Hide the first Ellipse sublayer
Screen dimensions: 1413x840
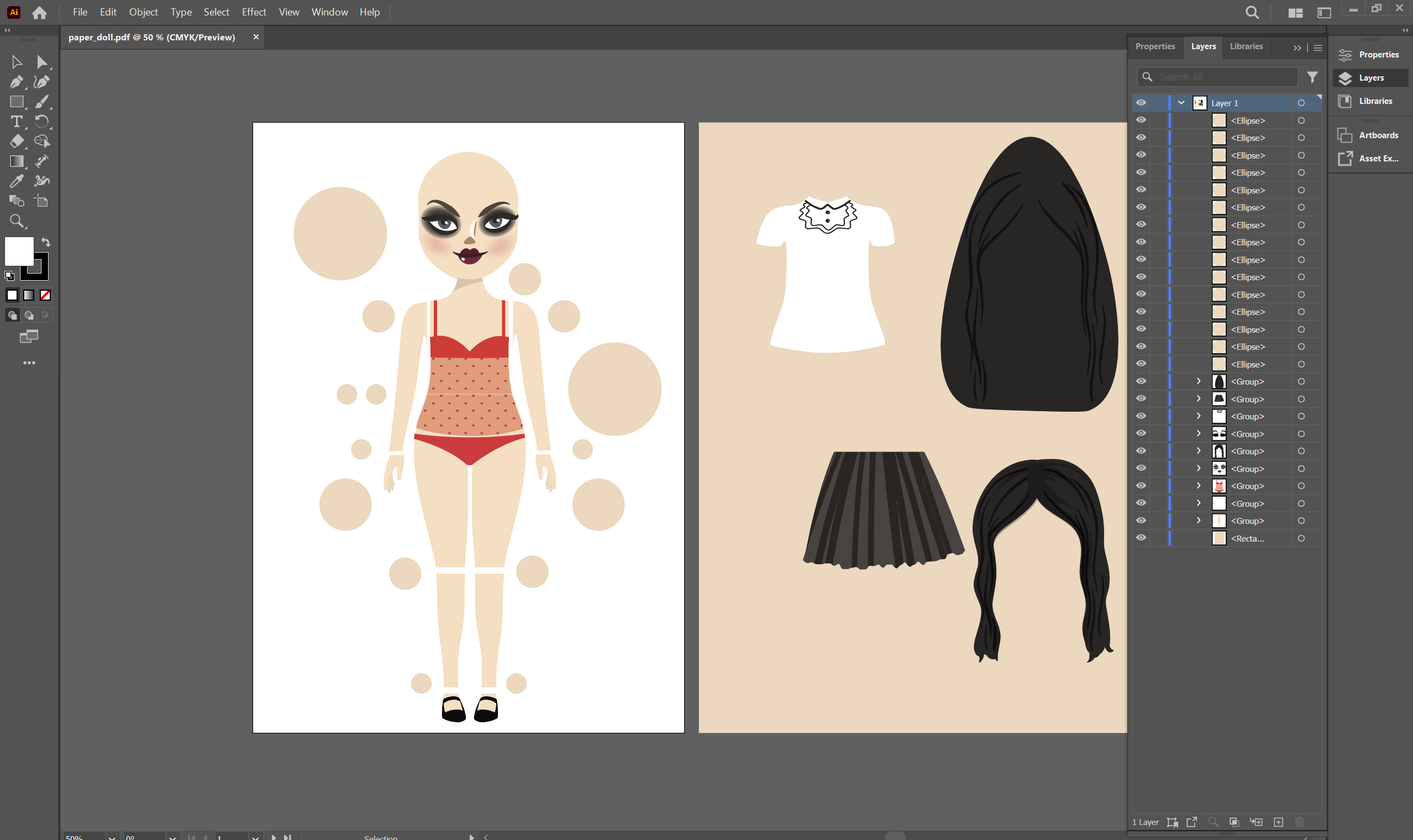pos(1141,120)
